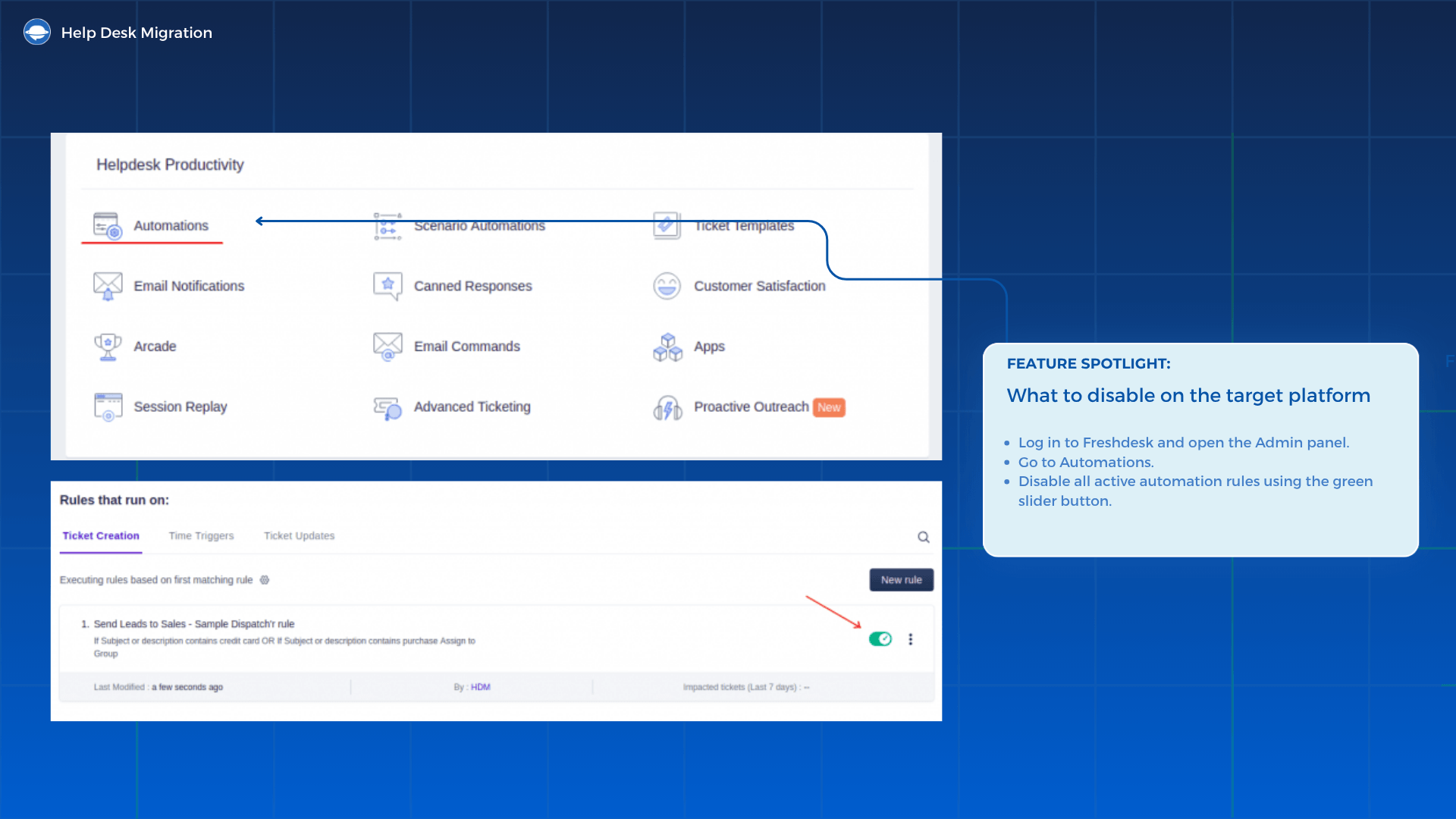Open the Scenario Automations link
The width and height of the screenshot is (1456, 819).
click(x=479, y=226)
